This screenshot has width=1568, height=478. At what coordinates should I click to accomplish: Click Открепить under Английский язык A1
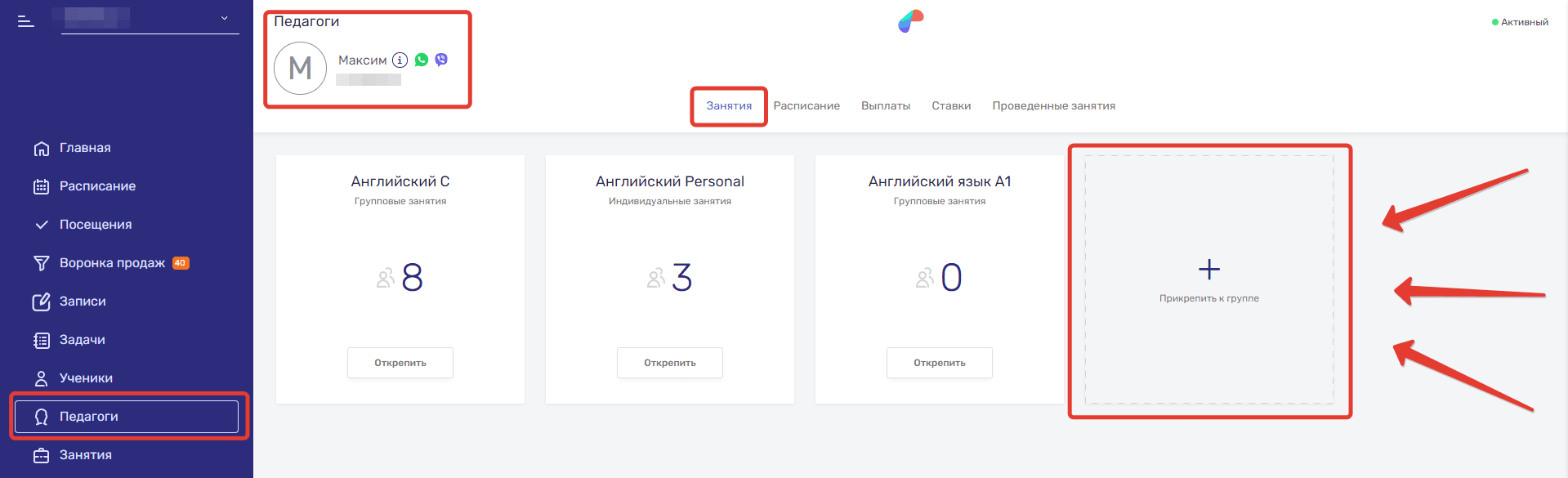[x=940, y=363]
